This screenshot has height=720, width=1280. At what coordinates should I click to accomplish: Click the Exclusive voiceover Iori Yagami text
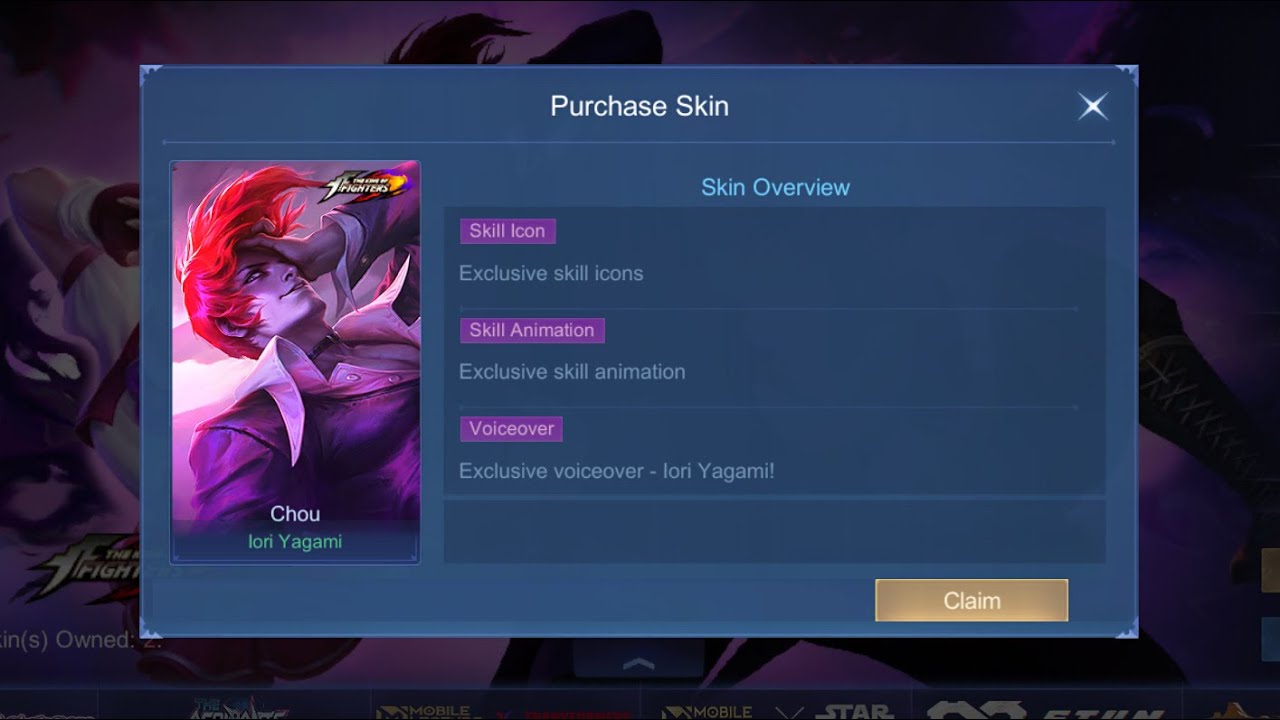pyautogui.click(x=616, y=470)
